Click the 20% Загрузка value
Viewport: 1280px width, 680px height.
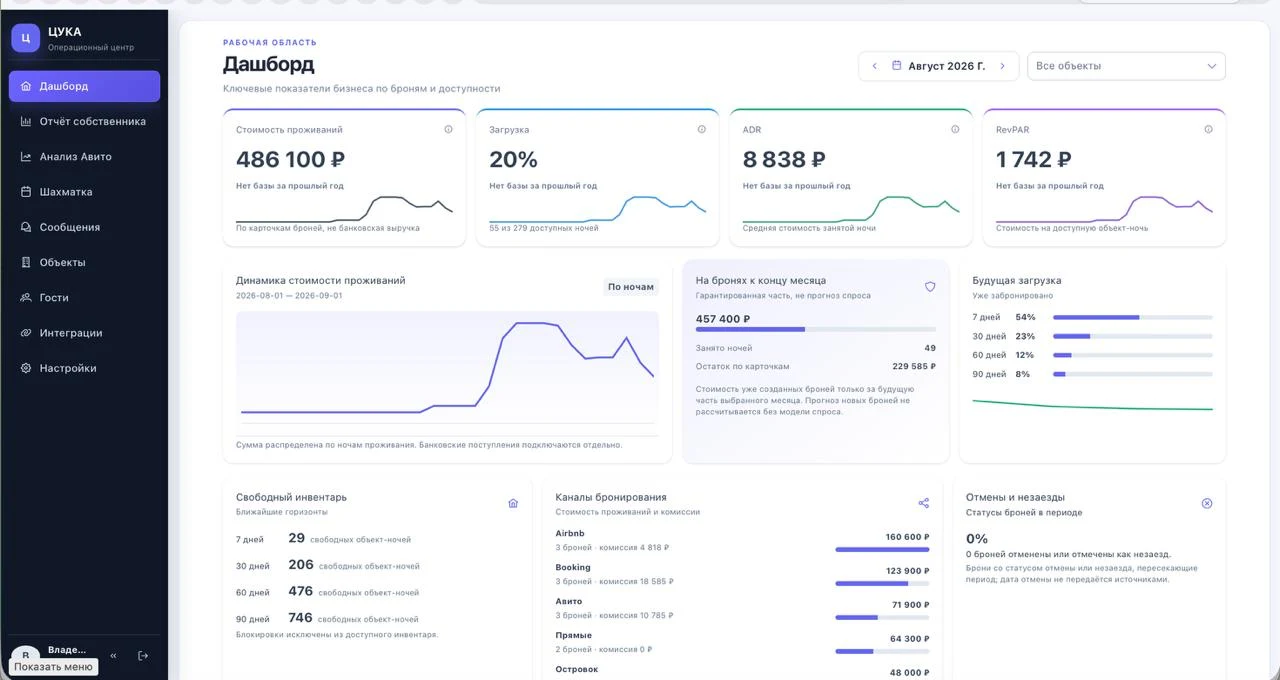pyautogui.click(x=513, y=159)
